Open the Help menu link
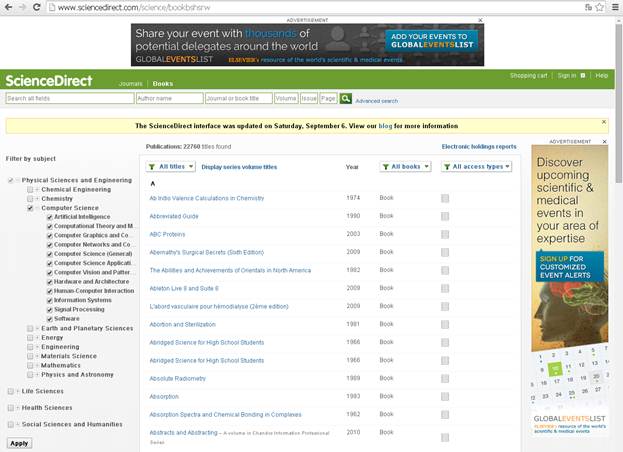Image resolution: width=623 pixels, height=452 pixels. click(602, 75)
